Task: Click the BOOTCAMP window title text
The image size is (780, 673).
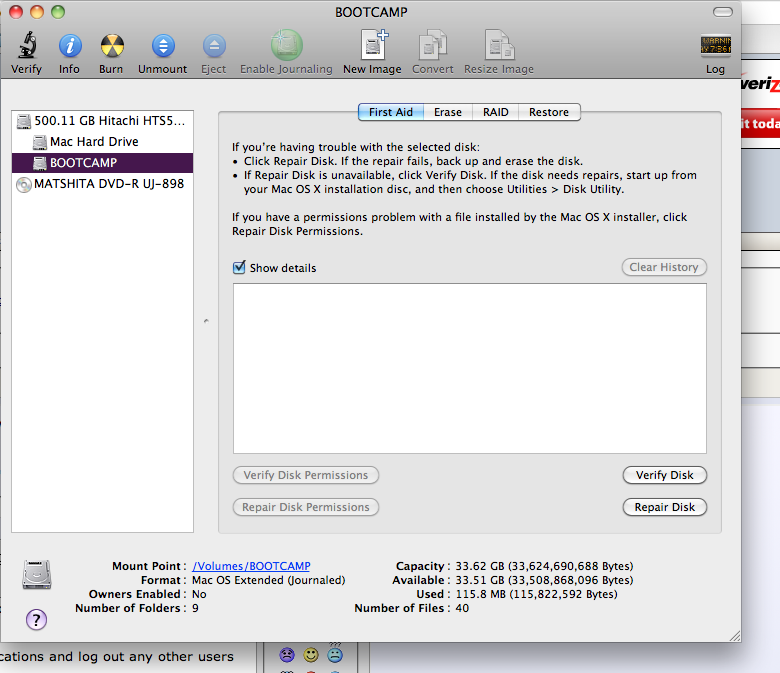Action: [371, 12]
